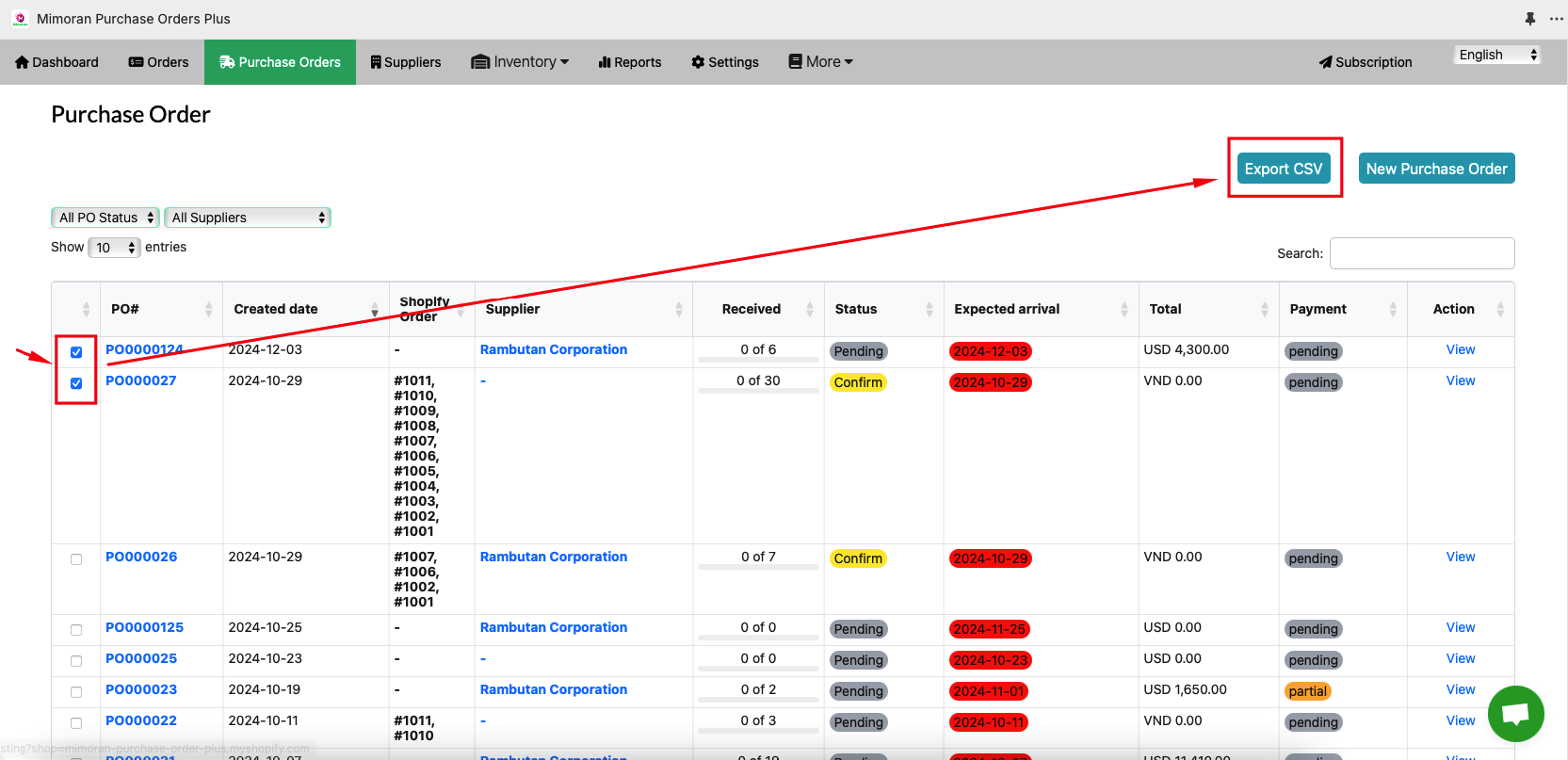Image resolution: width=1568 pixels, height=760 pixels.
Task: Open Rambutan Corporation supplier in PO000026 row
Action: click(554, 557)
